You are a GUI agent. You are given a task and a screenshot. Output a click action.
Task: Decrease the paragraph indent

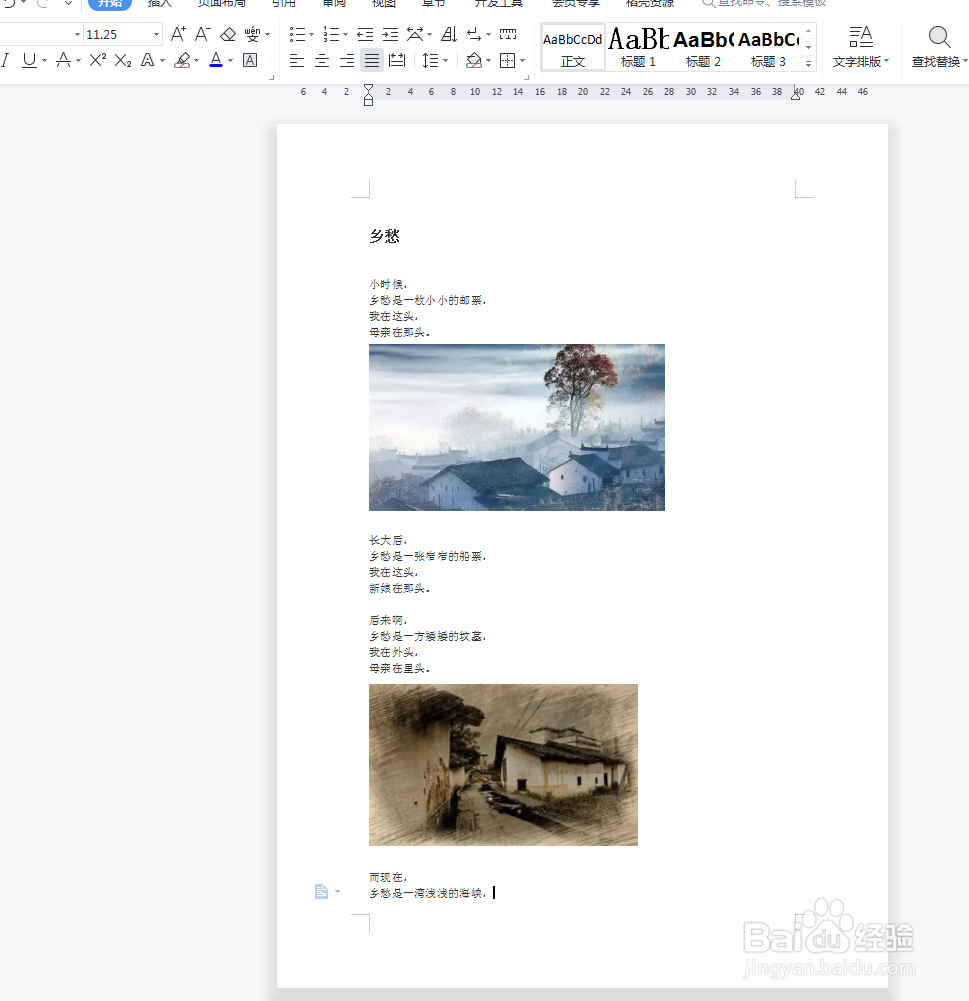tap(365, 34)
